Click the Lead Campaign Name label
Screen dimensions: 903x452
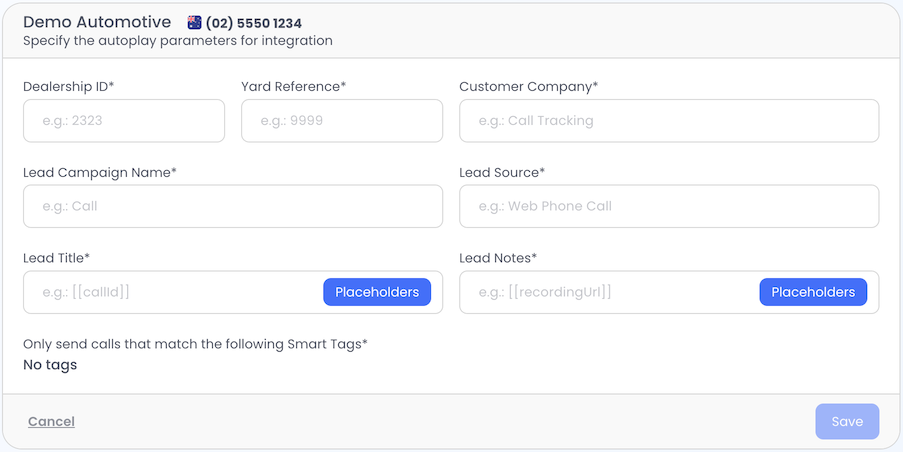click(100, 173)
